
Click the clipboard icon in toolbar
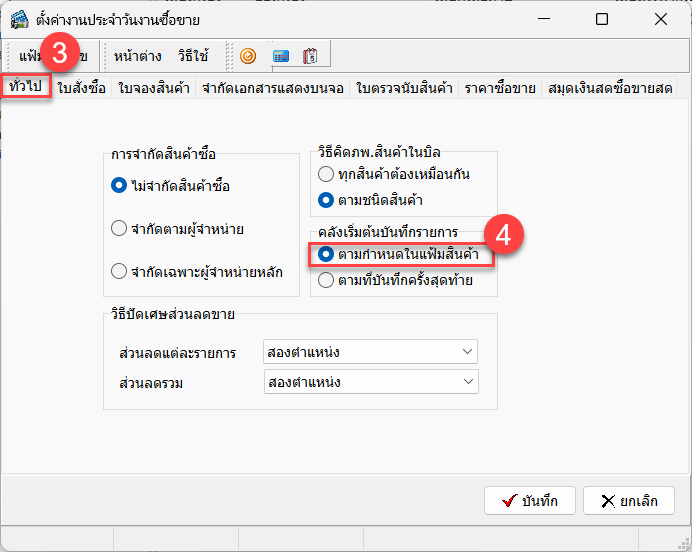pos(310,56)
